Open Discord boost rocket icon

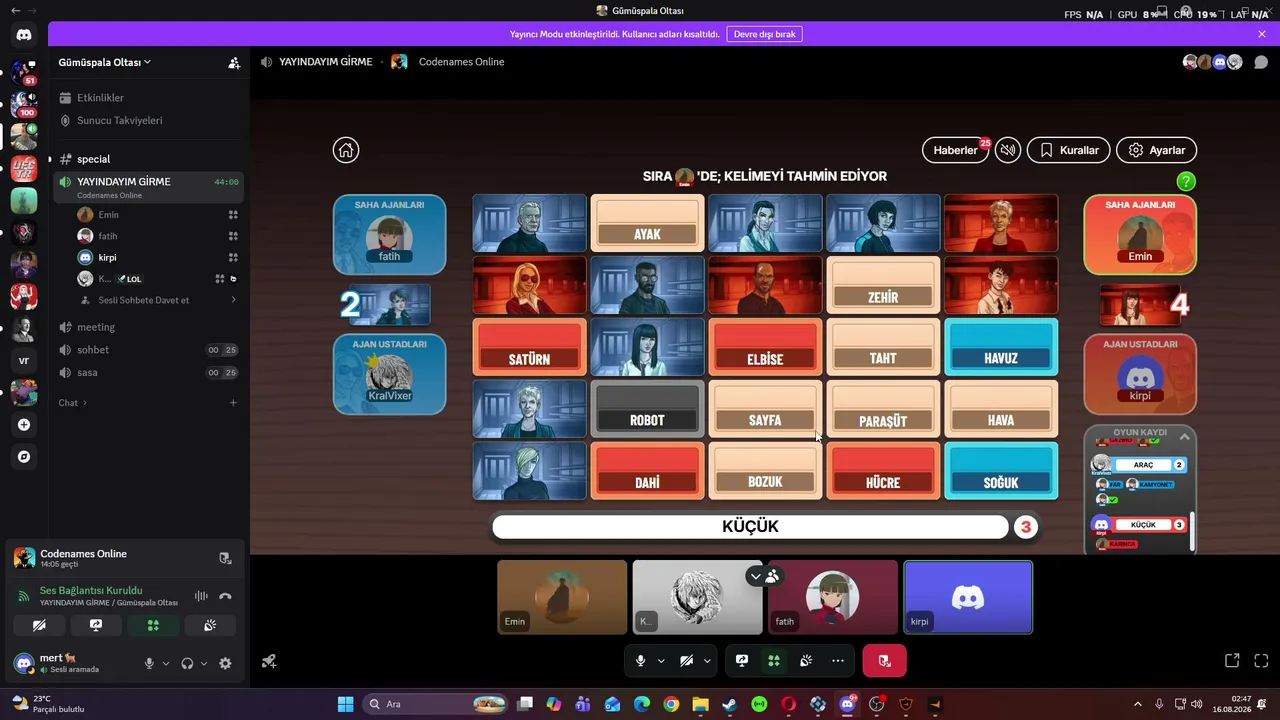click(269, 661)
